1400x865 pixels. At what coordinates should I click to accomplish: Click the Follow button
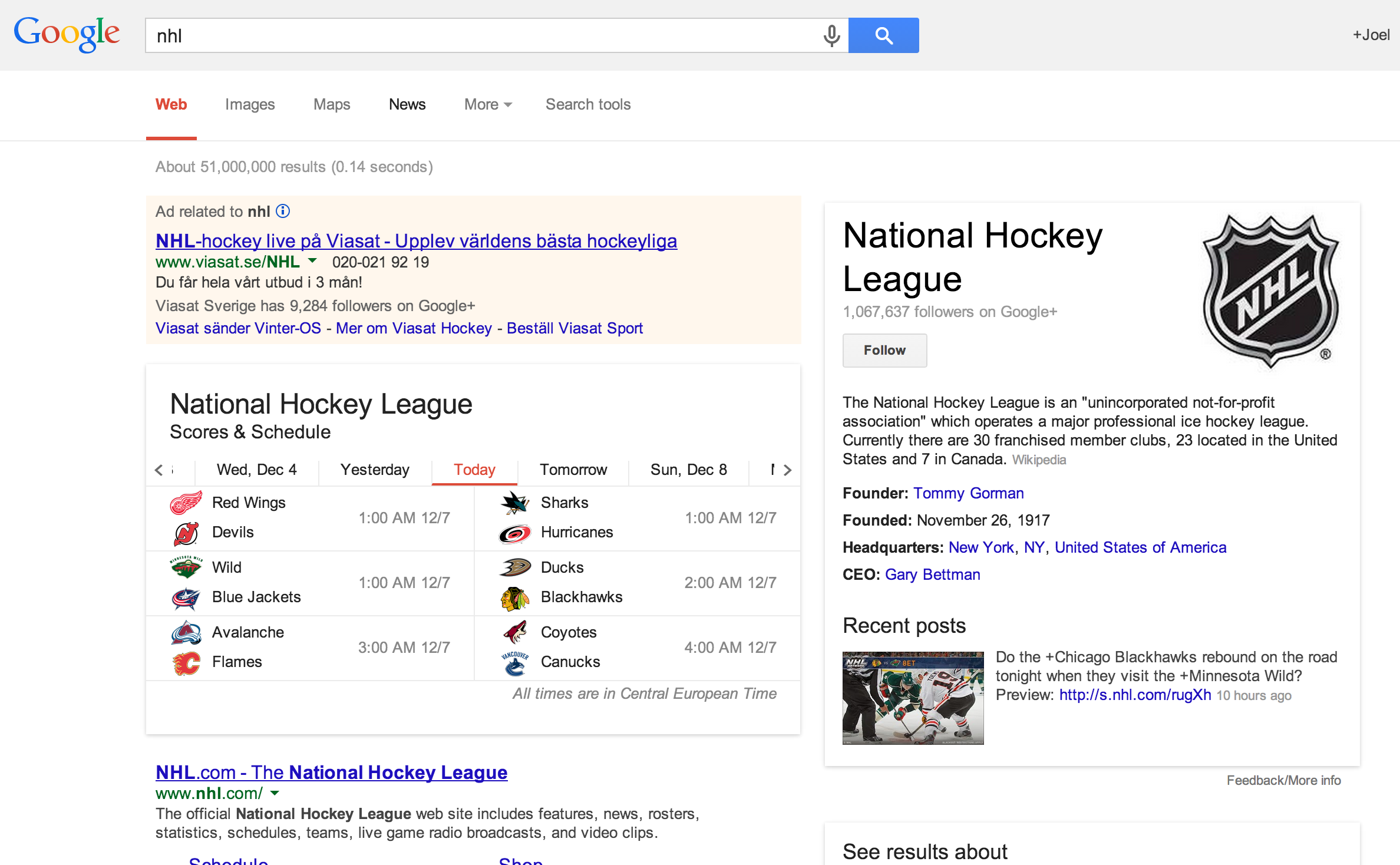[x=884, y=350]
